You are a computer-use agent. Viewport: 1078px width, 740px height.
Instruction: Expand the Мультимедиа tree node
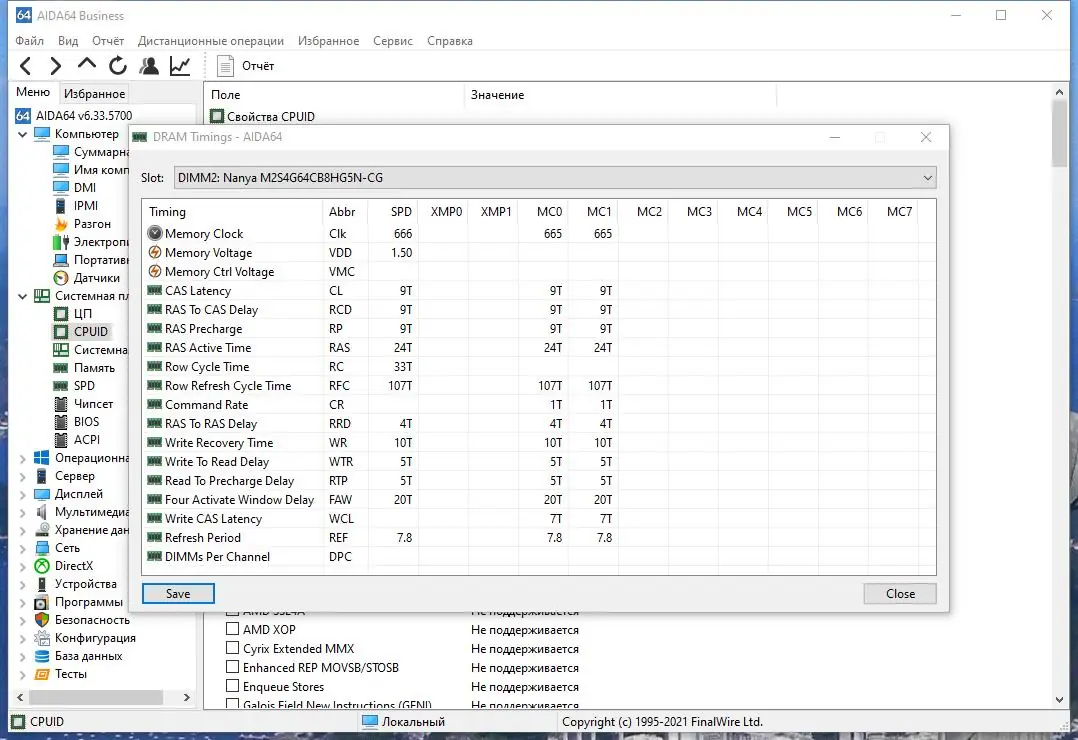[22, 512]
